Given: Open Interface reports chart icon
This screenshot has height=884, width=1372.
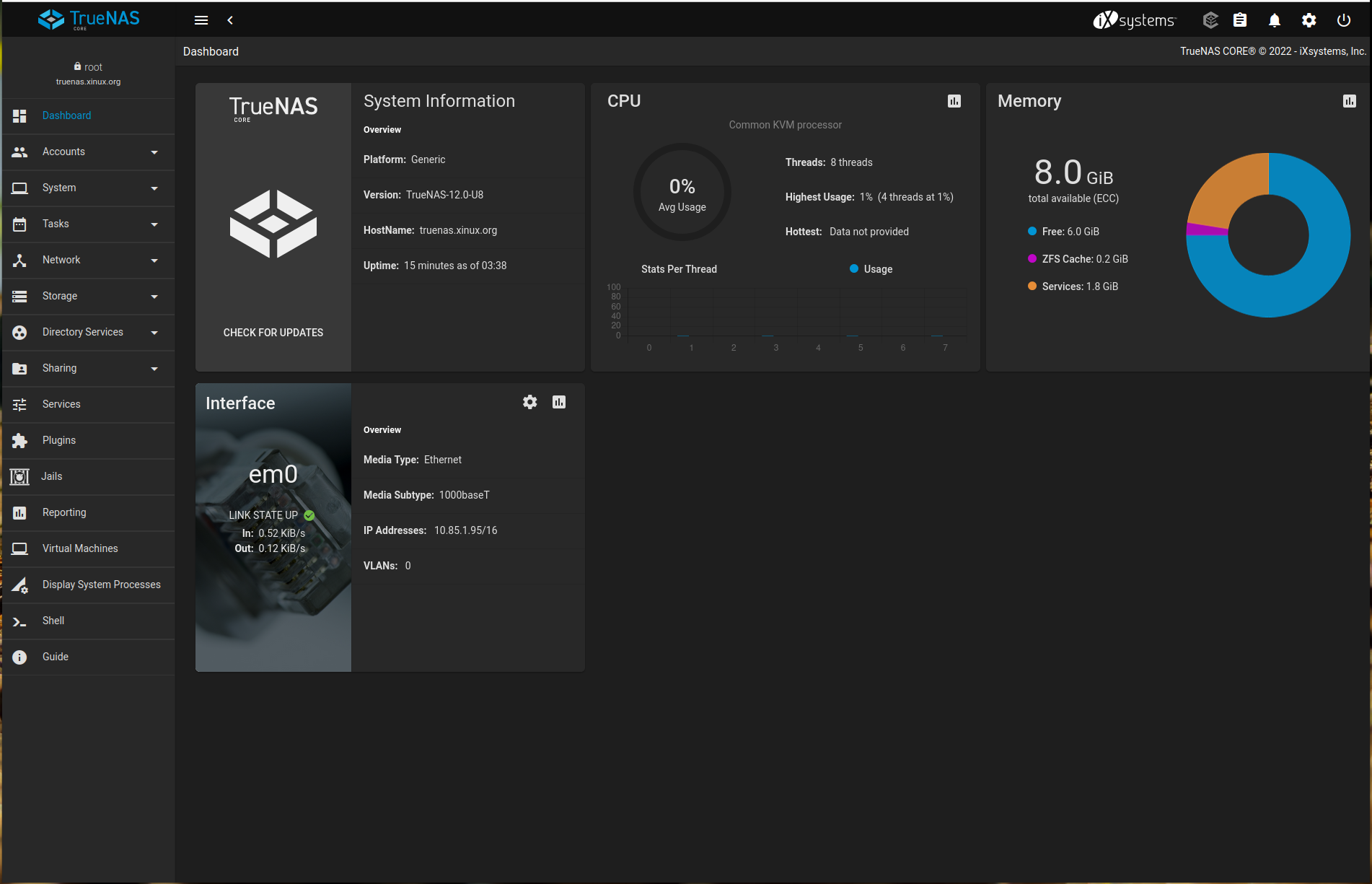Looking at the screenshot, I should [x=559, y=402].
